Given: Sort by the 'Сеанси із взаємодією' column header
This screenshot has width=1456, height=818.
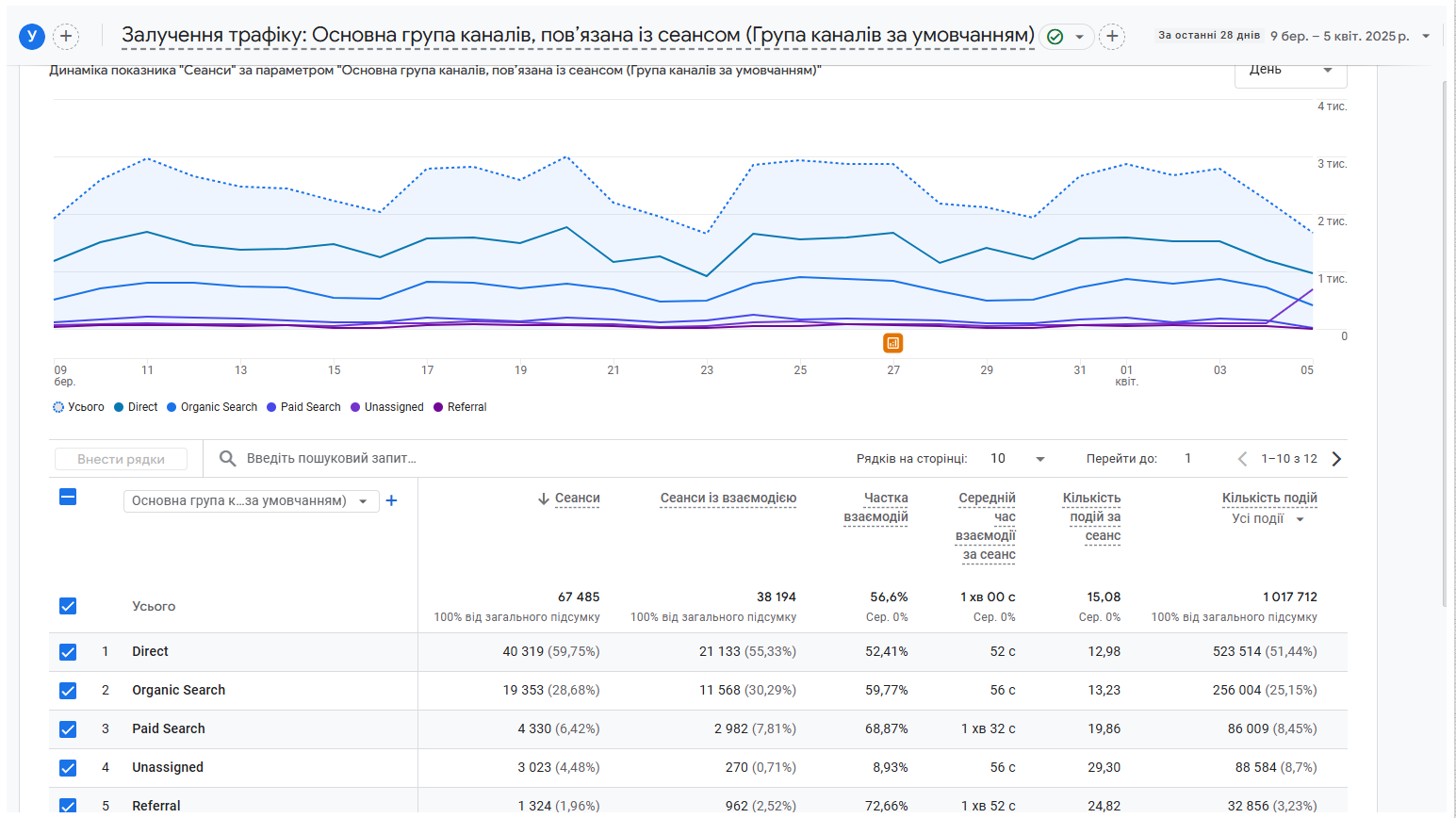Looking at the screenshot, I should [728, 499].
